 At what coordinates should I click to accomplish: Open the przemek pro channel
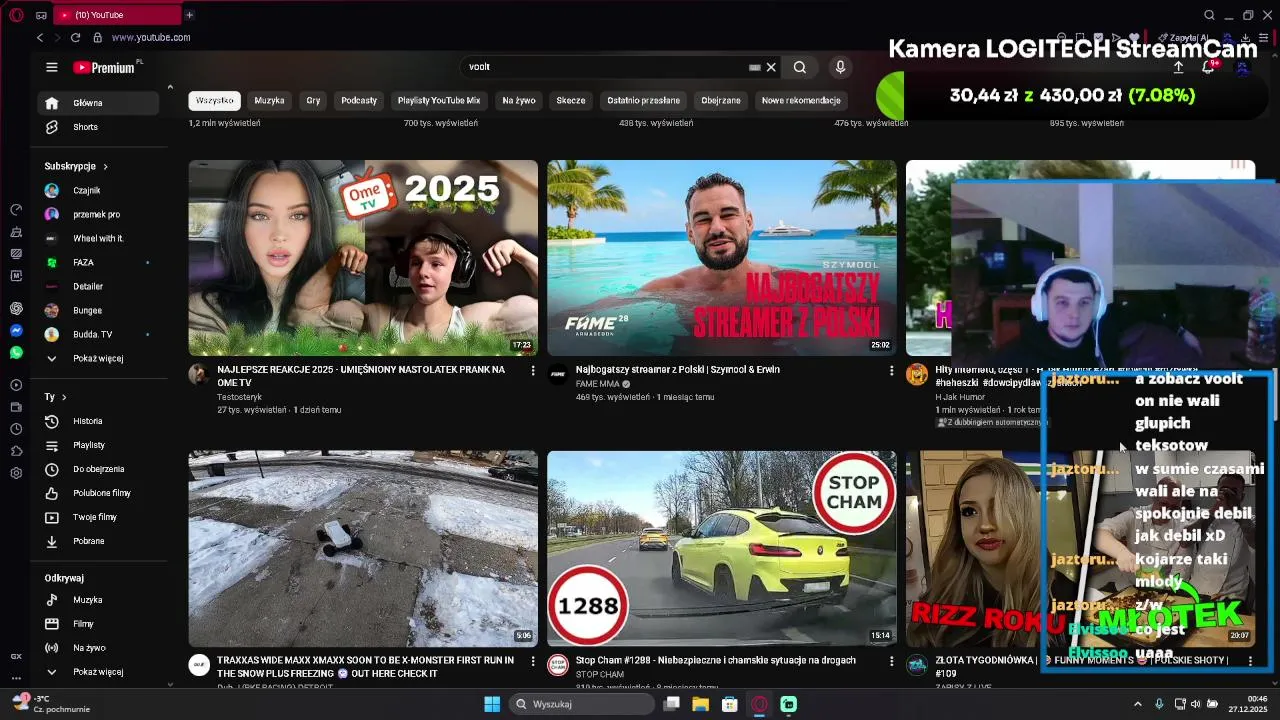[98, 214]
